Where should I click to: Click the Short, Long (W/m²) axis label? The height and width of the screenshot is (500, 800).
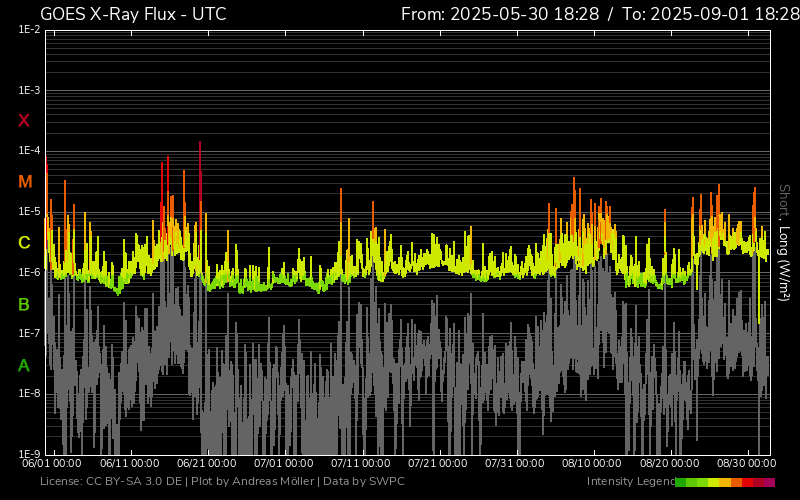click(x=785, y=243)
